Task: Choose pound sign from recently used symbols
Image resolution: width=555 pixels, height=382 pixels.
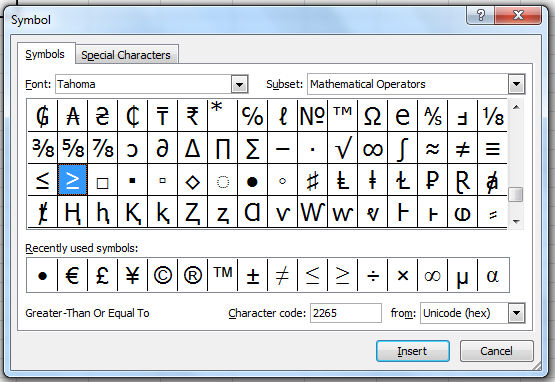Action: 103,275
